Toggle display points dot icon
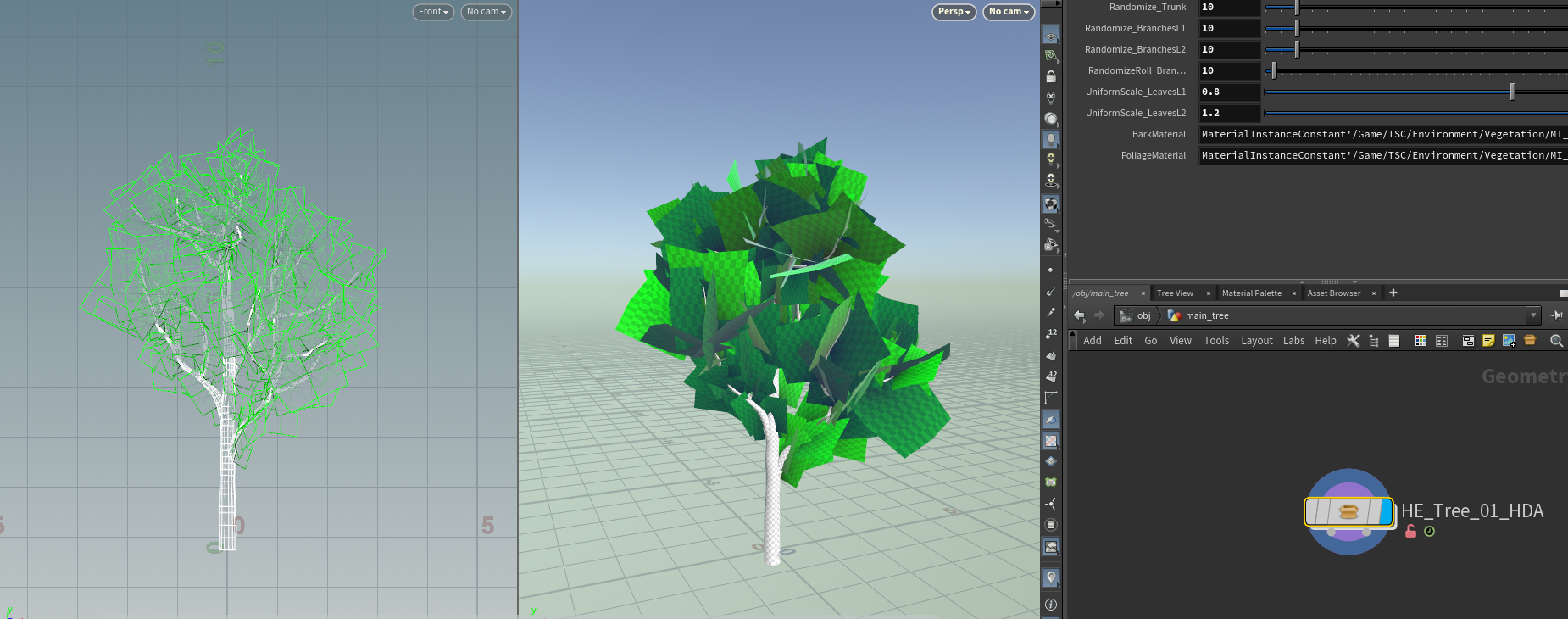 click(x=1051, y=270)
